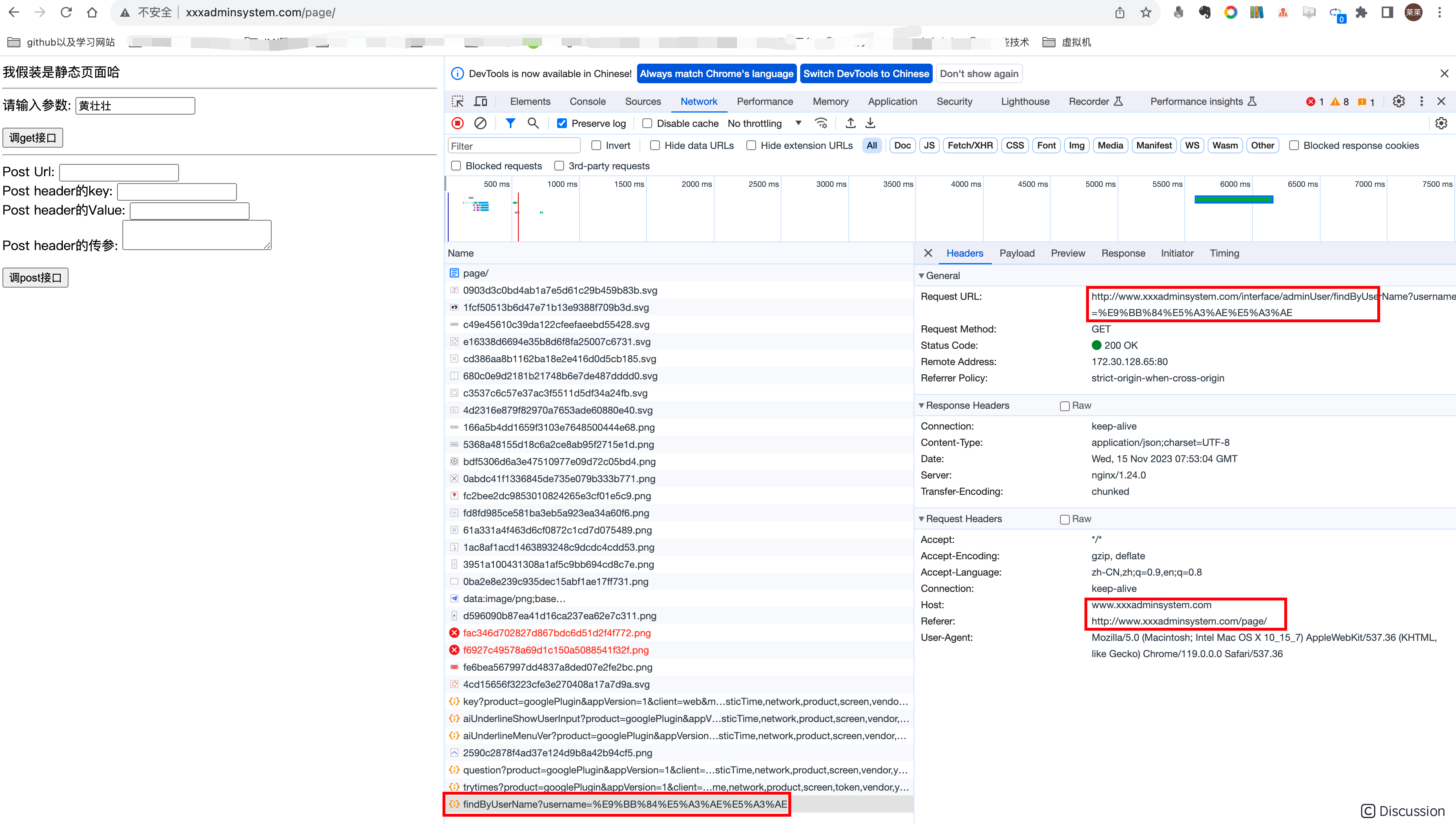Viewport: 1456px width, 824px height.
Task: Open the Payload tab
Action: (x=1016, y=253)
